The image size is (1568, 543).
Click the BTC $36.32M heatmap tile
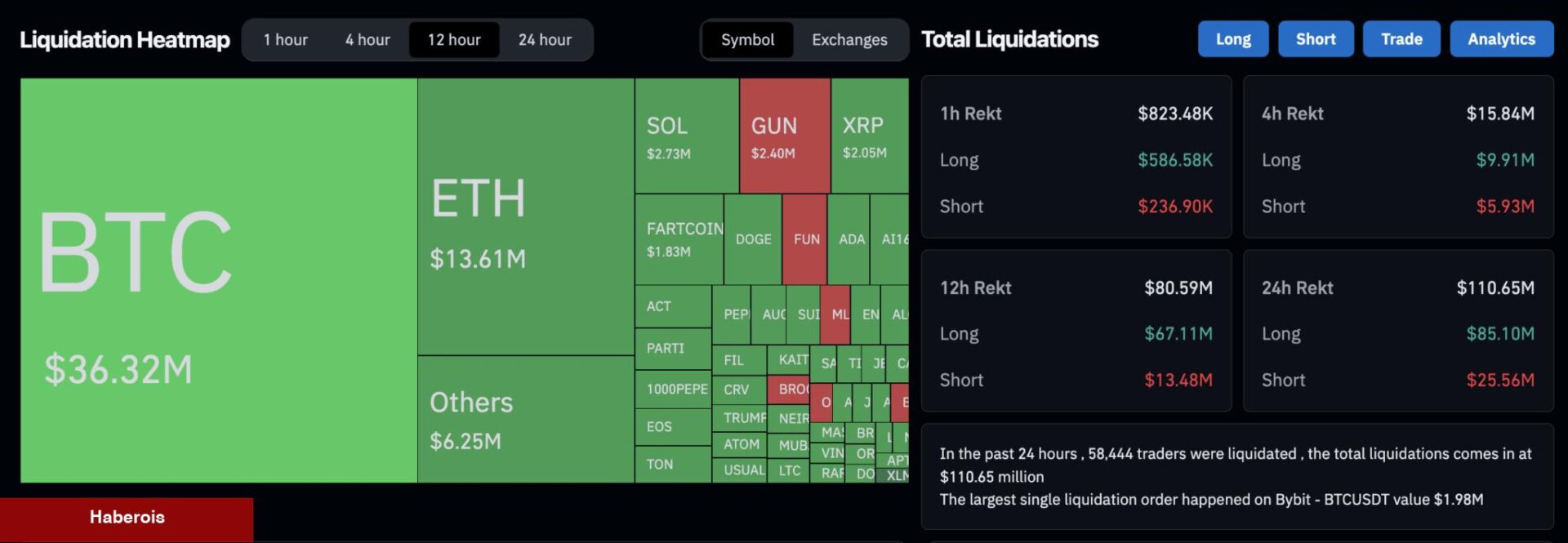[218, 280]
